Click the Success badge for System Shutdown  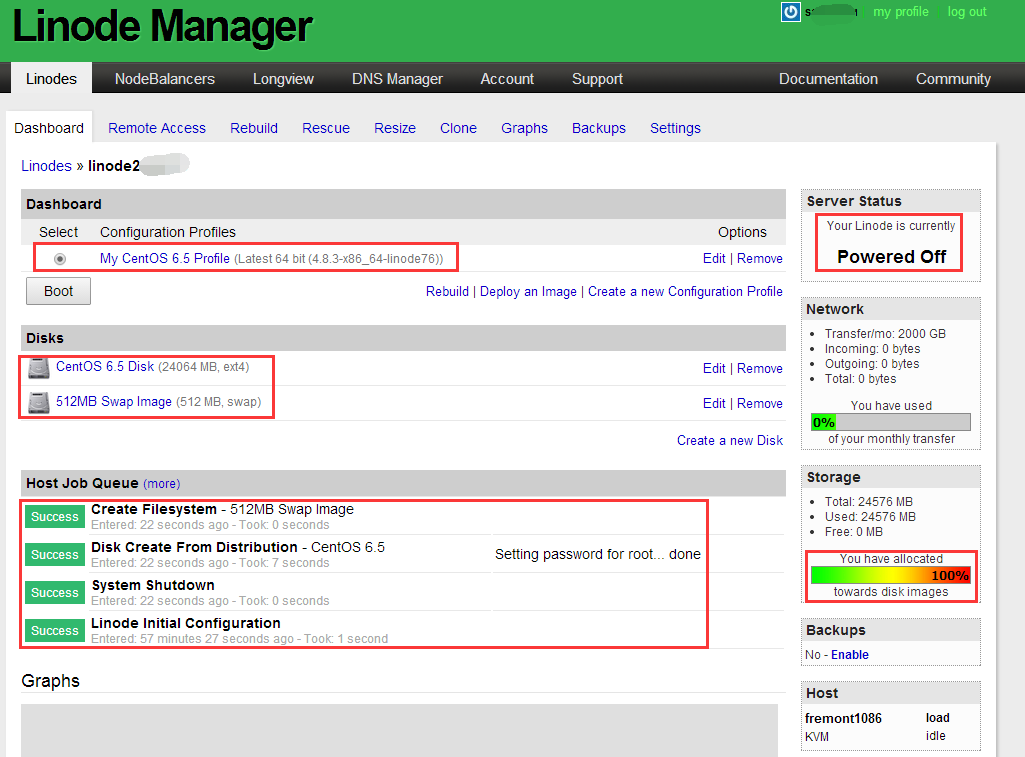[55, 592]
